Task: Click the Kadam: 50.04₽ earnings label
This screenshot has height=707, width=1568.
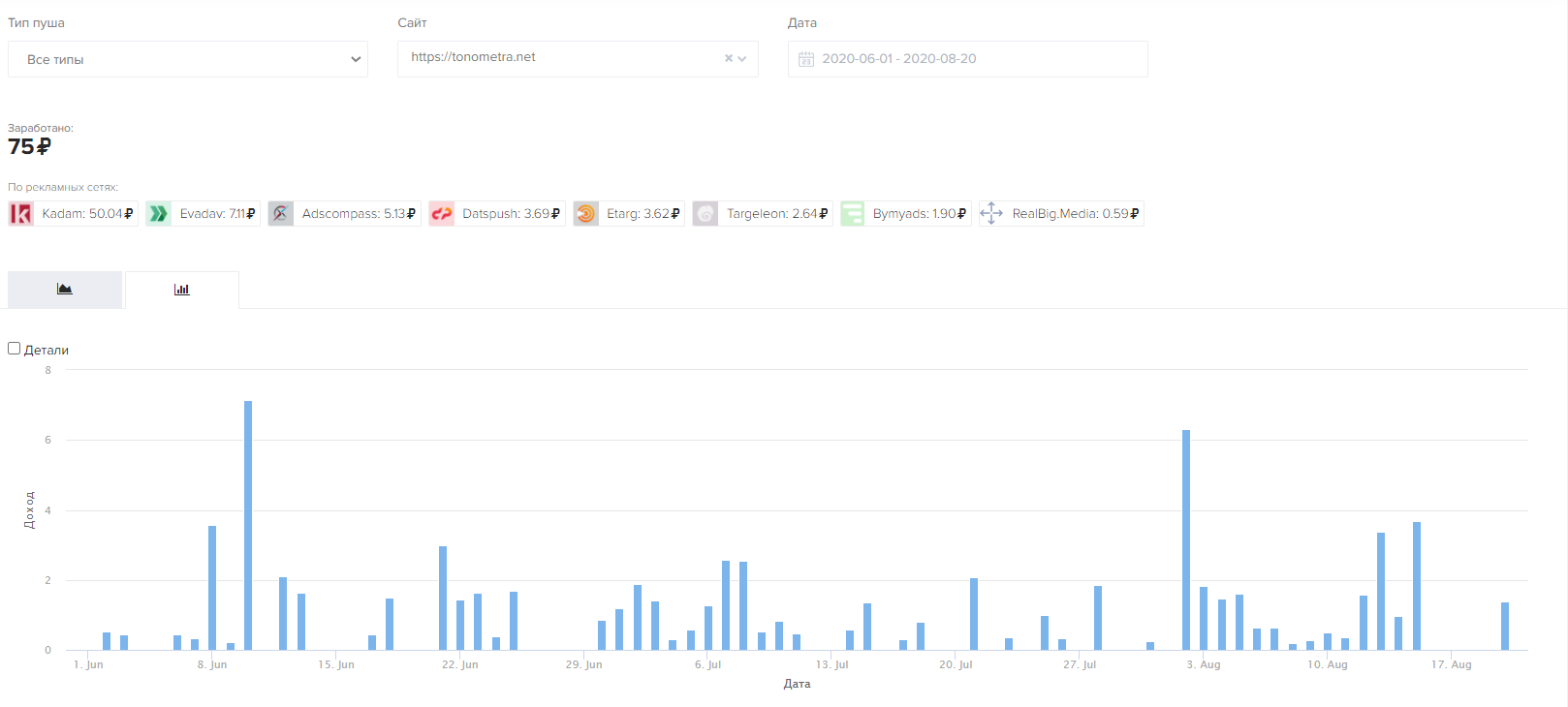Action: click(87, 214)
